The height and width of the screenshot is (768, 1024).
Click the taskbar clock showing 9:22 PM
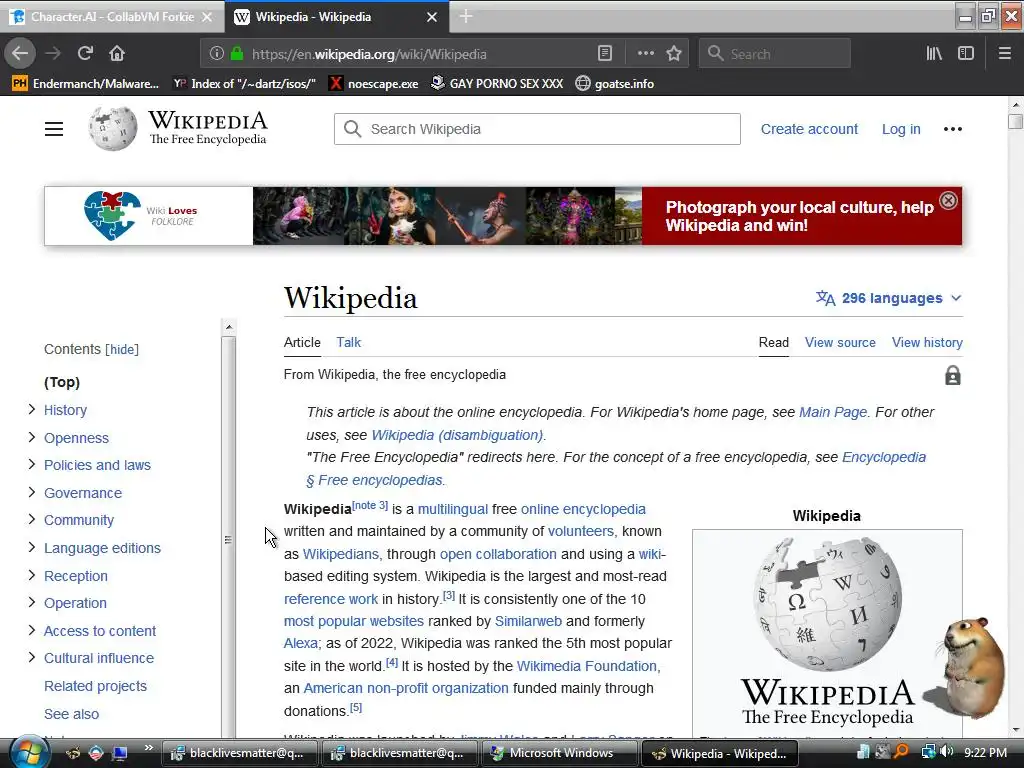click(x=985, y=752)
